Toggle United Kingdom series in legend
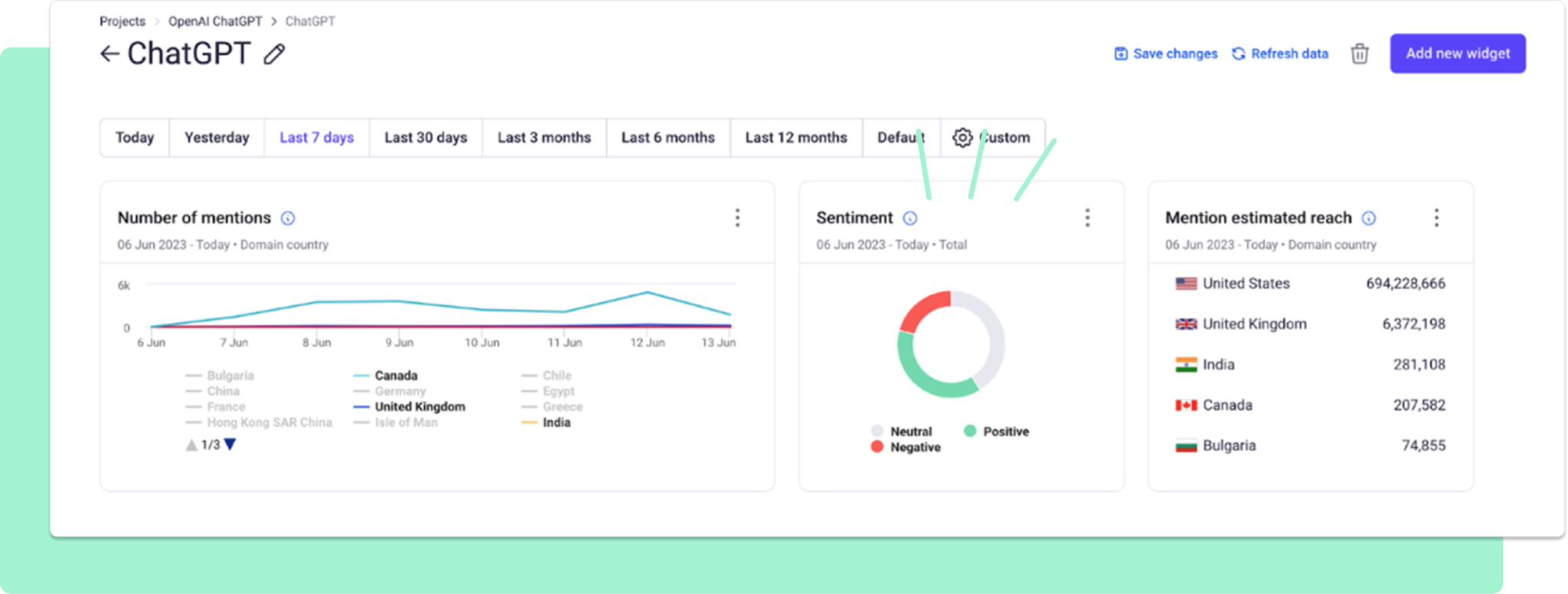This screenshot has width=1568, height=594. click(x=419, y=407)
